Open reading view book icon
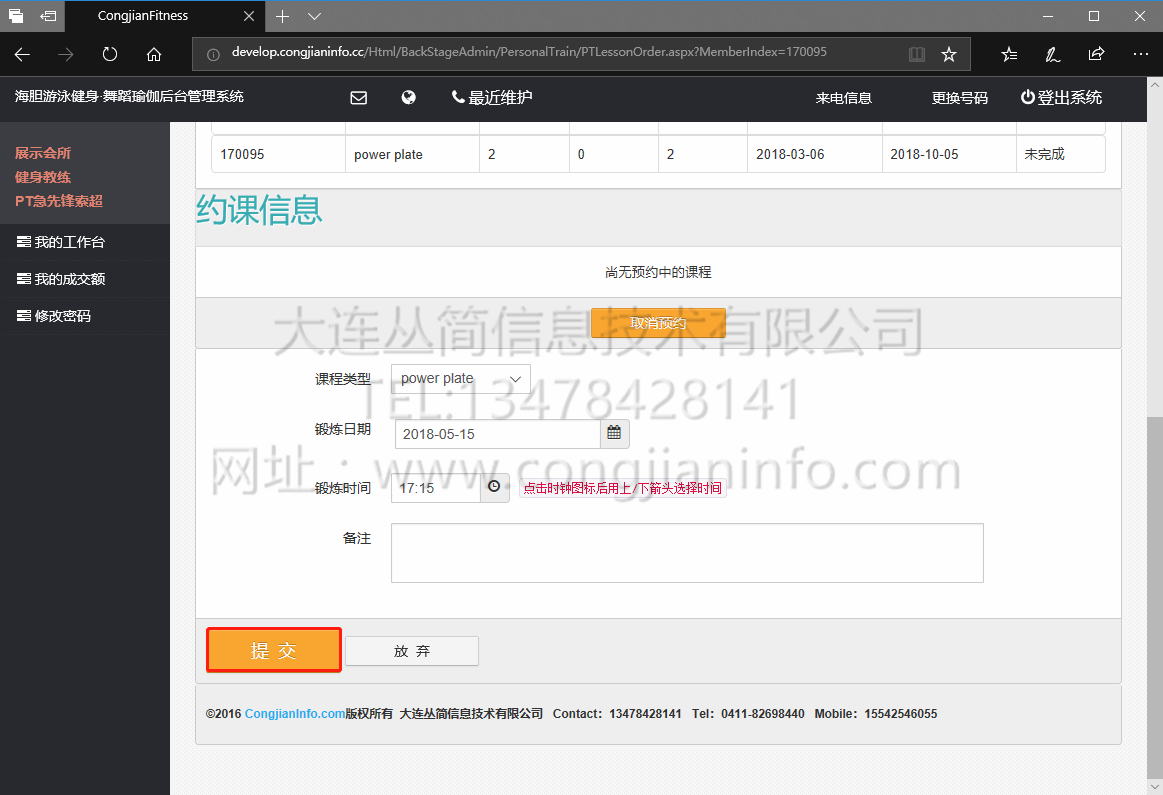1163x795 pixels. click(917, 54)
